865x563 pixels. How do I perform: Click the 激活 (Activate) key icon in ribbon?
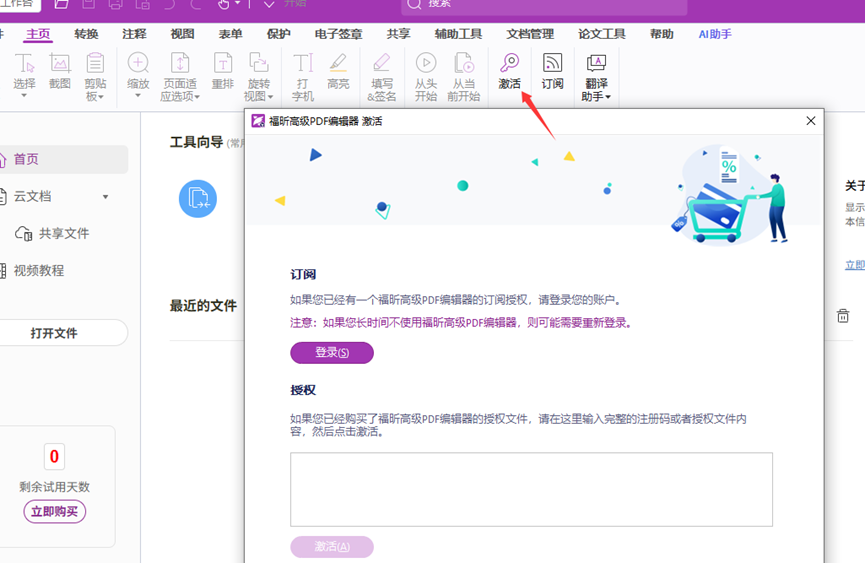(509, 71)
